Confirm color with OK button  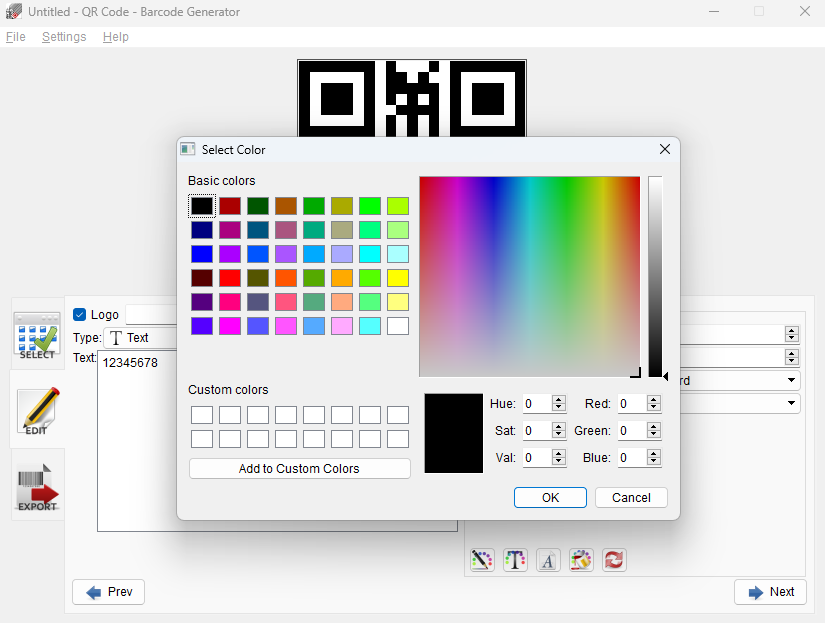click(550, 497)
